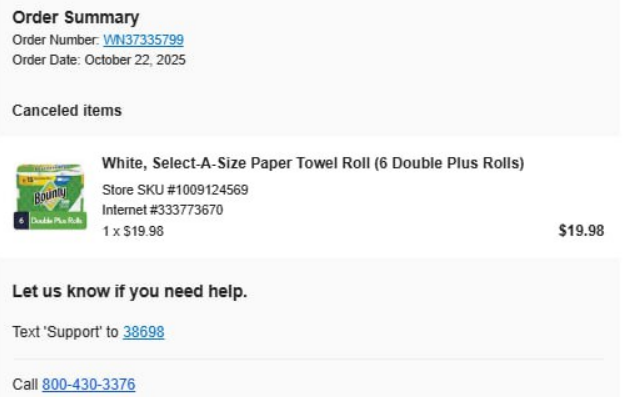Click 'Let us know if you need help' heading
This screenshot has height=397, width=632.
(130, 291)
